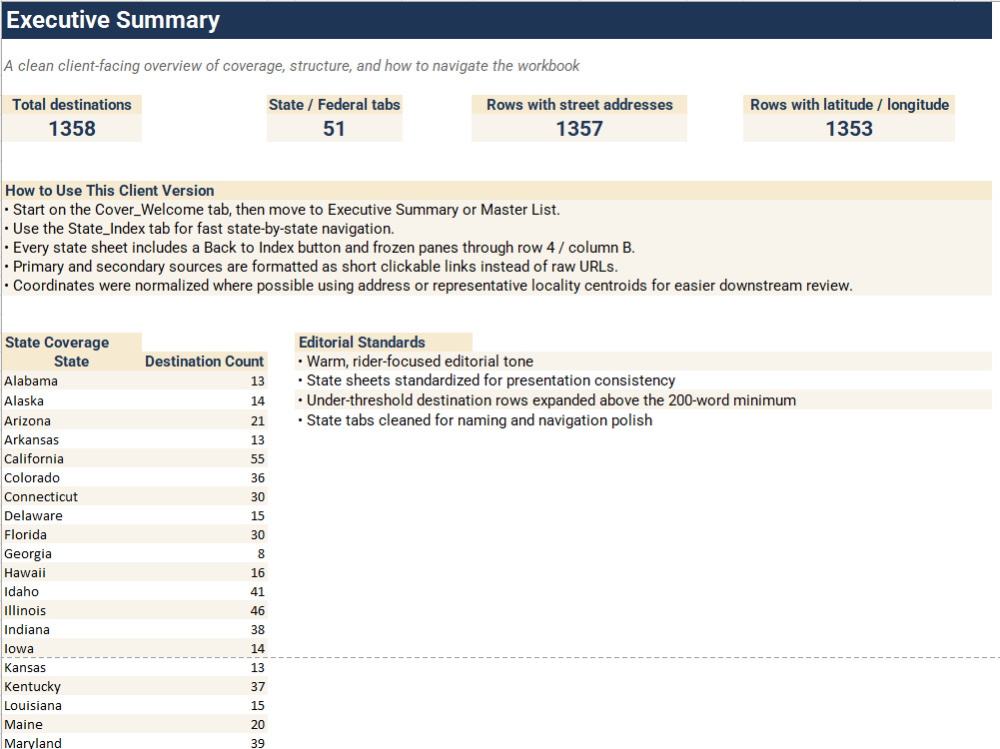
Task: Select Rows with street addresses label
Action: [x=579, y=105]
